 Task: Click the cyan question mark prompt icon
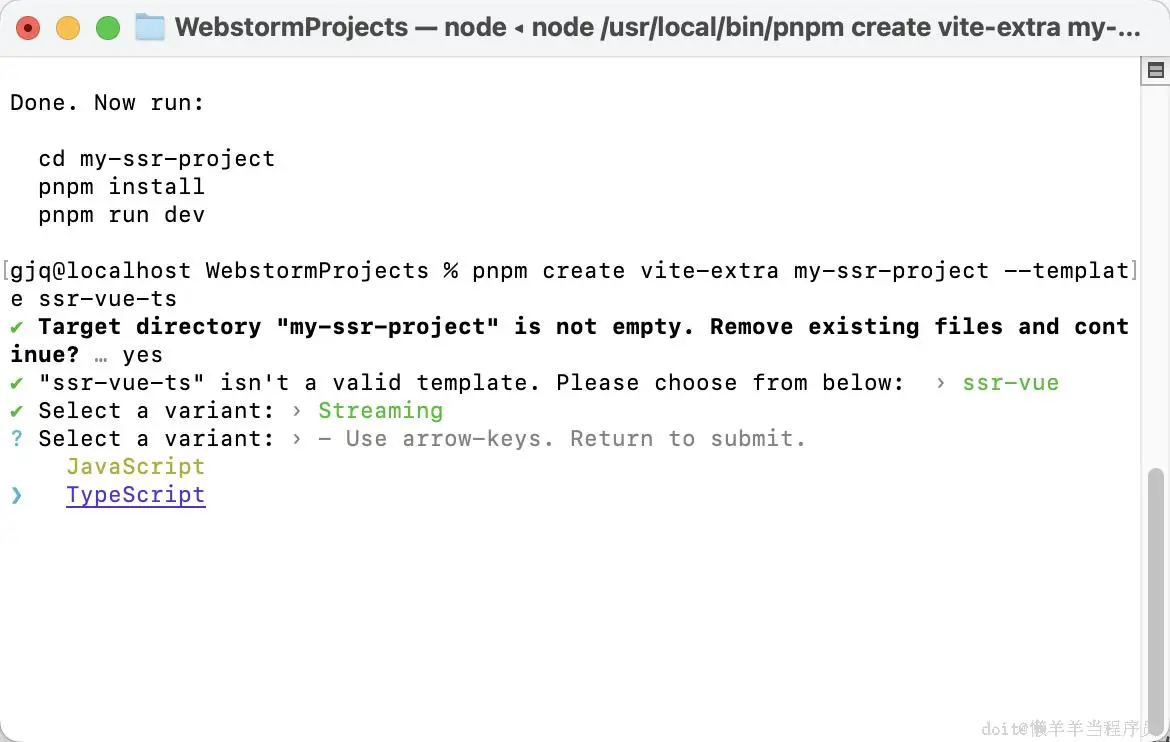click(x=16, y=438)
